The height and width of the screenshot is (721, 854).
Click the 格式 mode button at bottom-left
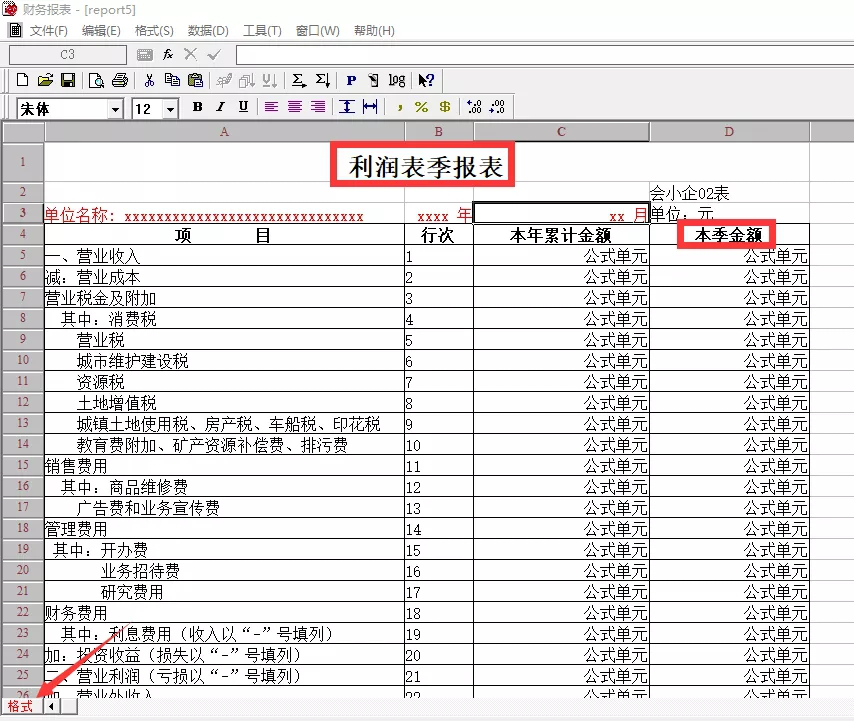pyautogui.click(x=20, y=706)
